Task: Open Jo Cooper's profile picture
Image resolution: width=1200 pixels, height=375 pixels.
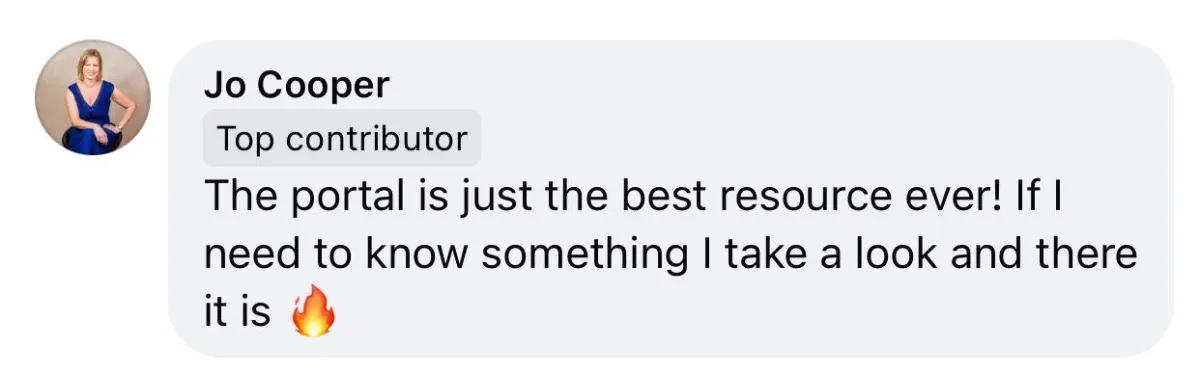Action: 93,97
